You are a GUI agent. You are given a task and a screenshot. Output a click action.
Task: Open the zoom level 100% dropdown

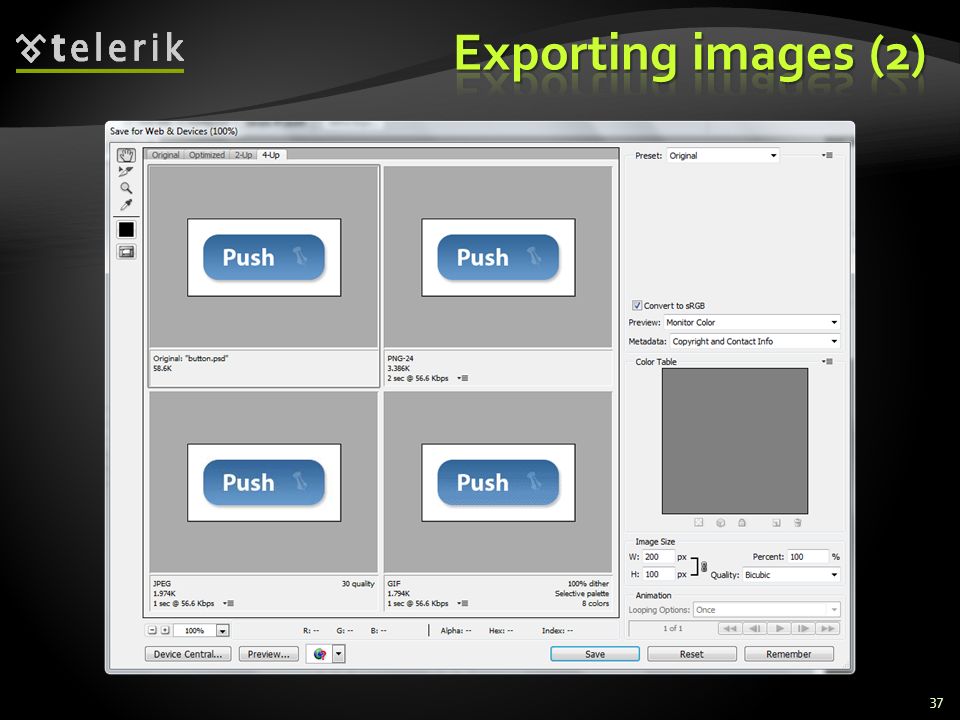222,631
